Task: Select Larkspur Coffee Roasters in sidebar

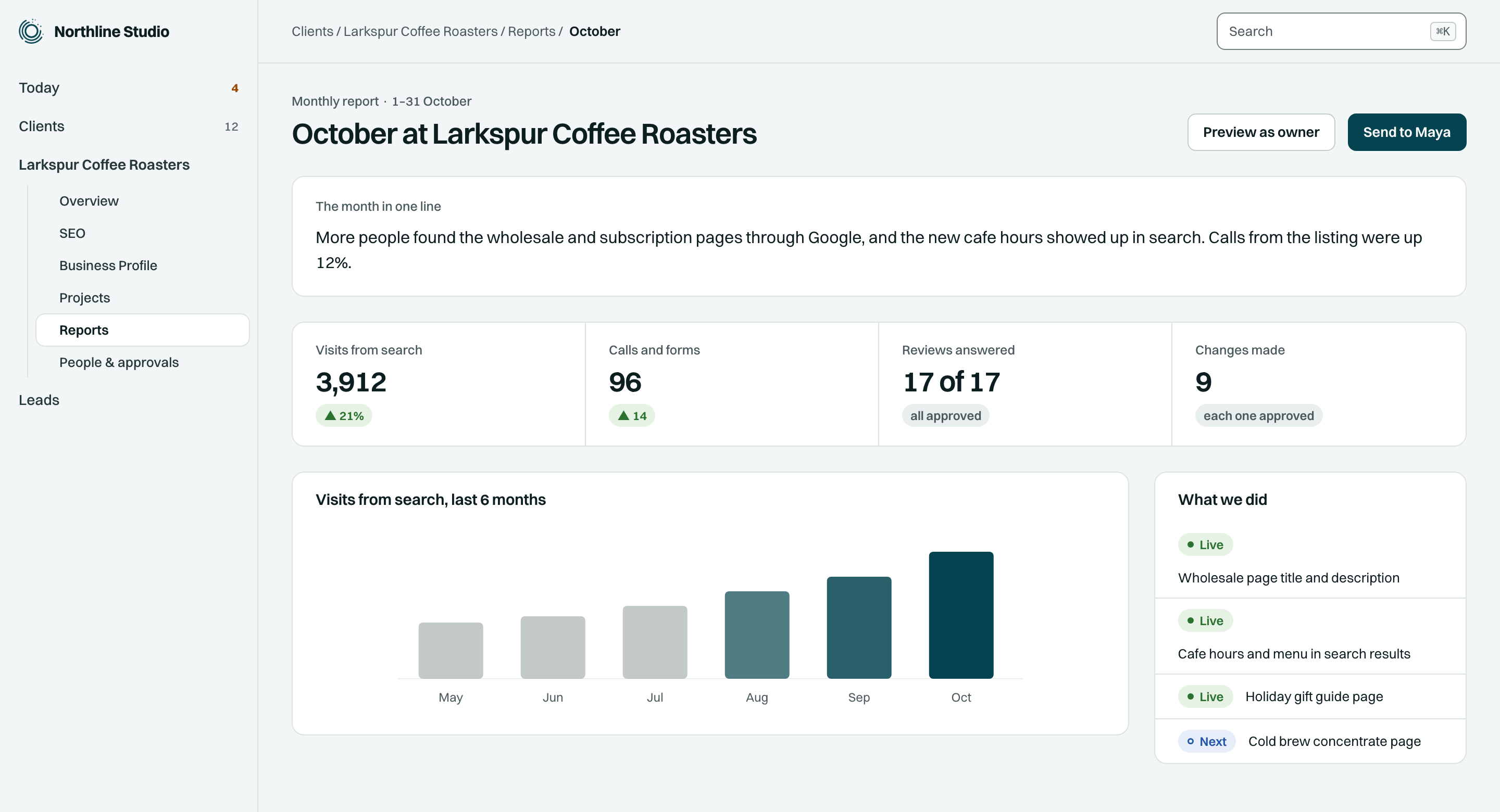Action: [x=104, y=164]
